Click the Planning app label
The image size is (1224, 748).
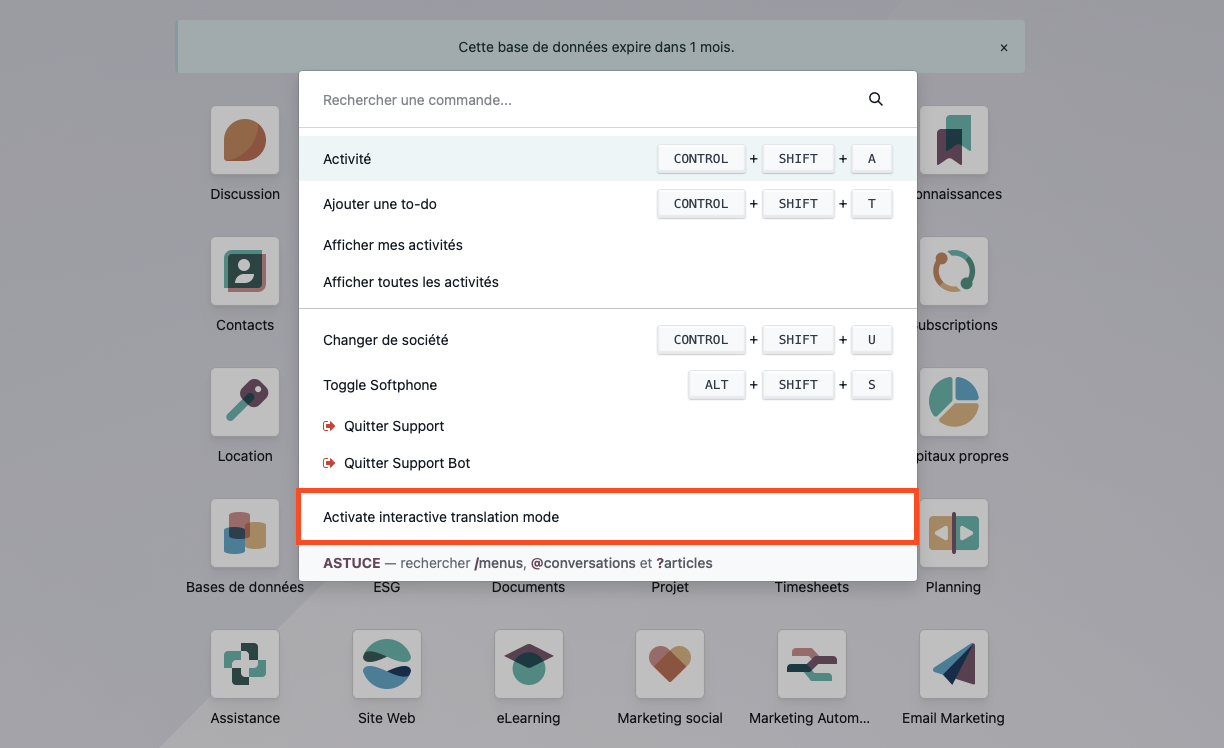pos(953,587)
